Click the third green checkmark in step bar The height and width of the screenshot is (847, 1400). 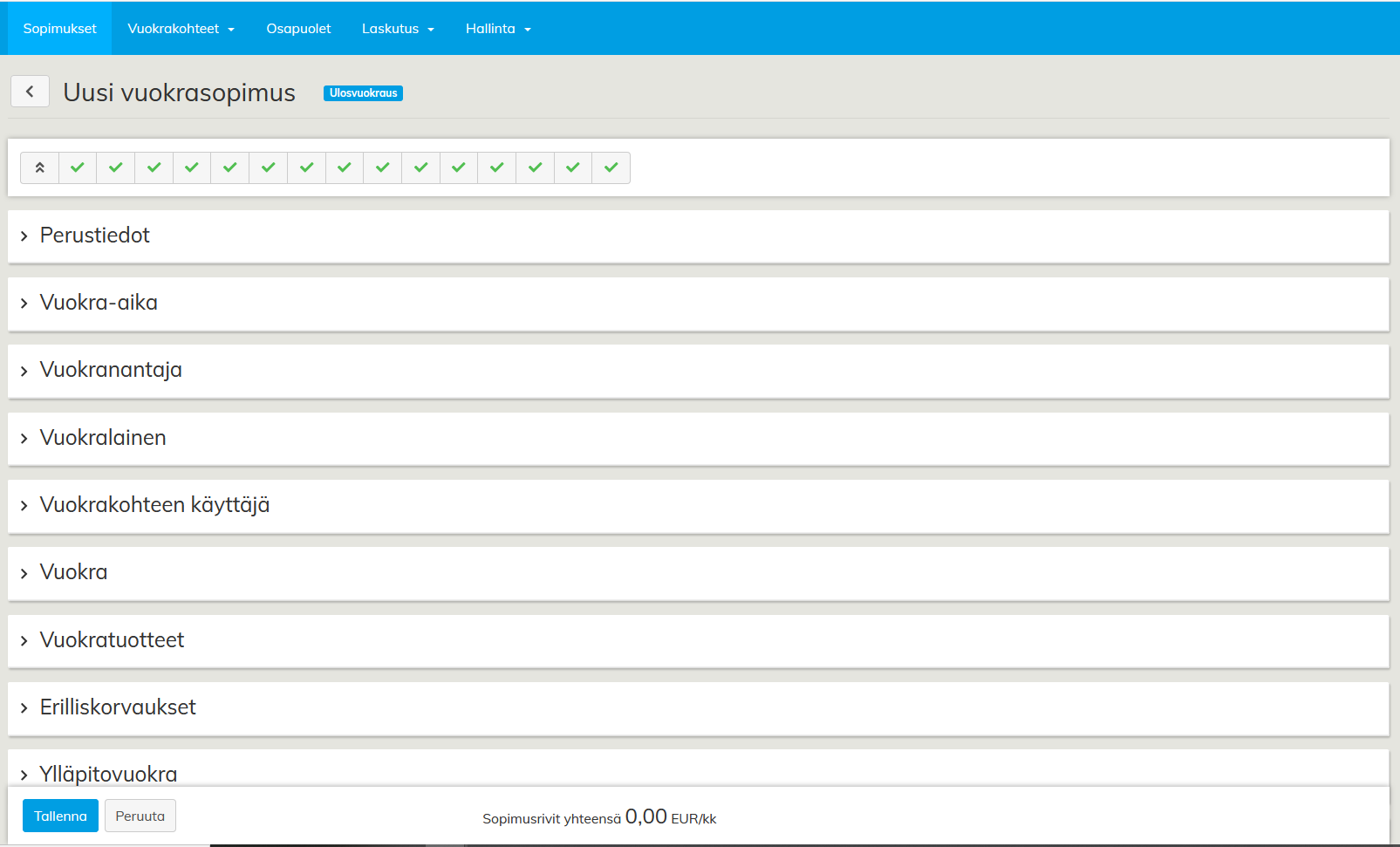pos(154,167)
